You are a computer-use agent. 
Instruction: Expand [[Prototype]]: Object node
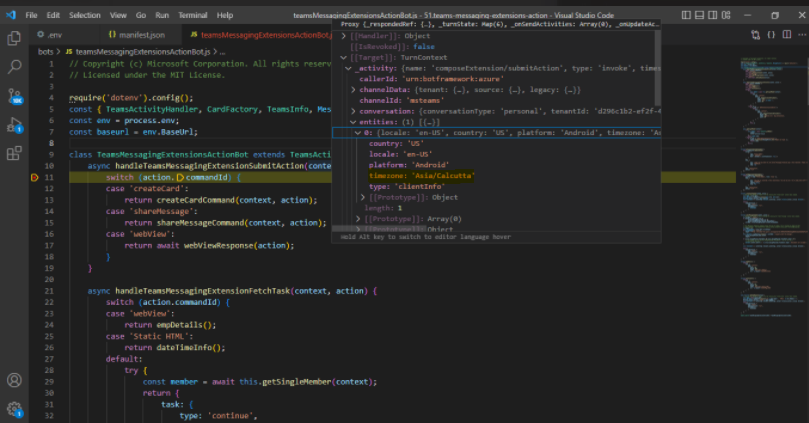363,198
